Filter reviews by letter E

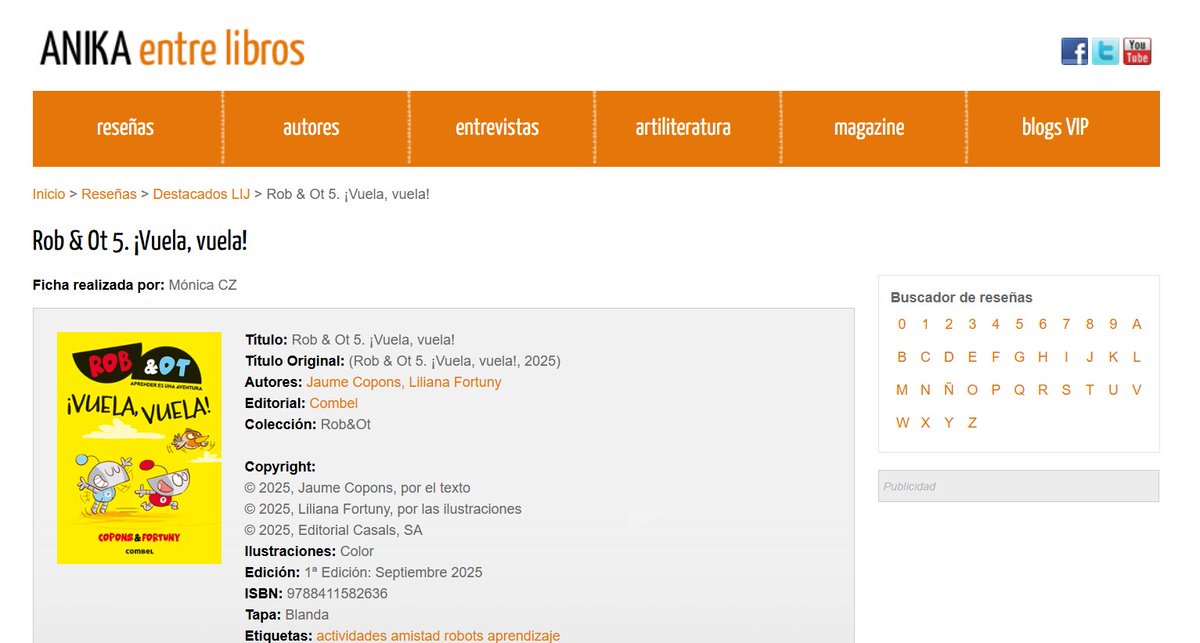pos(972,357)
